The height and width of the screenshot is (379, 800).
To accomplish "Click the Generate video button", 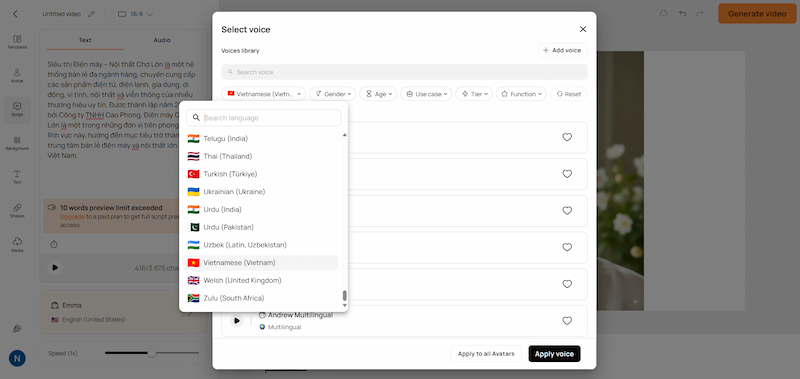I will (x=757, y=14).
